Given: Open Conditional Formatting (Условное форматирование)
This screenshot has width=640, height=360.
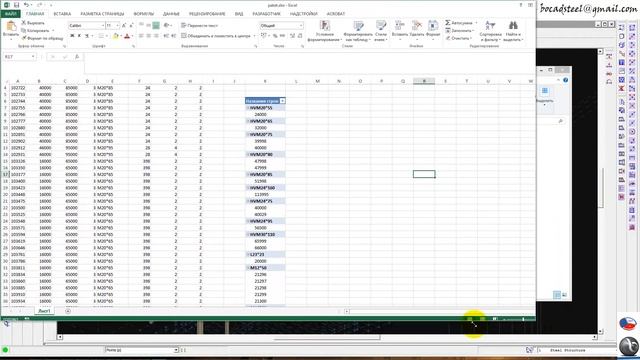Looking at the screenshot, I should tap(324, 31).
